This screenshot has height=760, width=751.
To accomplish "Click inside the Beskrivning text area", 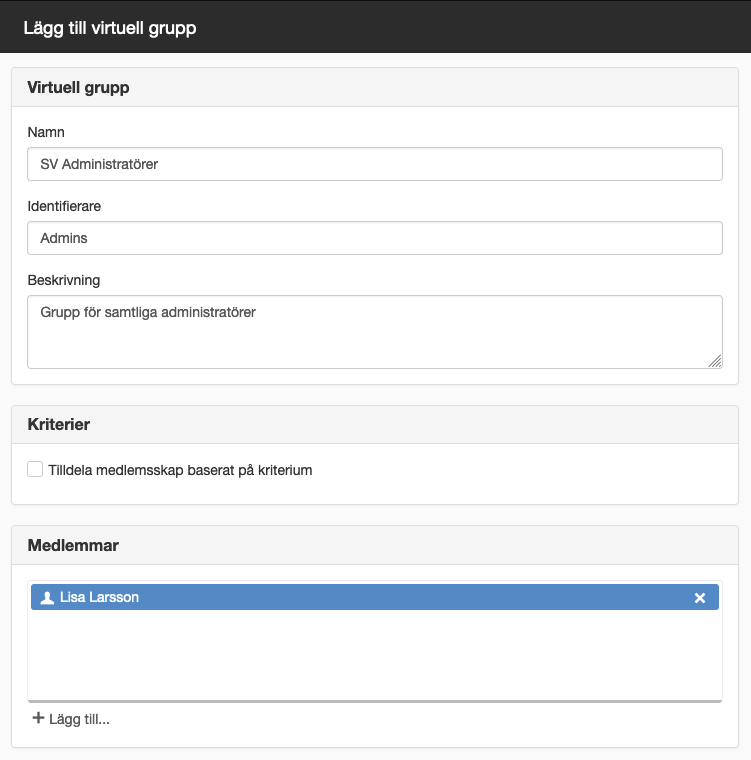I will [375, 332].
